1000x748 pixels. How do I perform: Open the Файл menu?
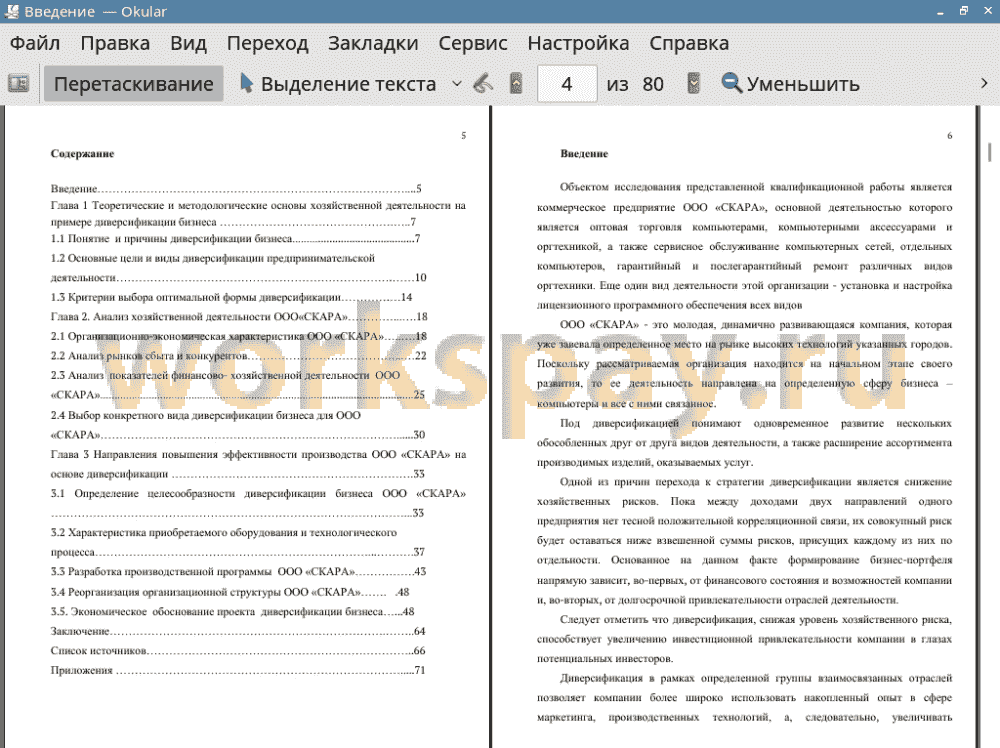pos(35,43)
